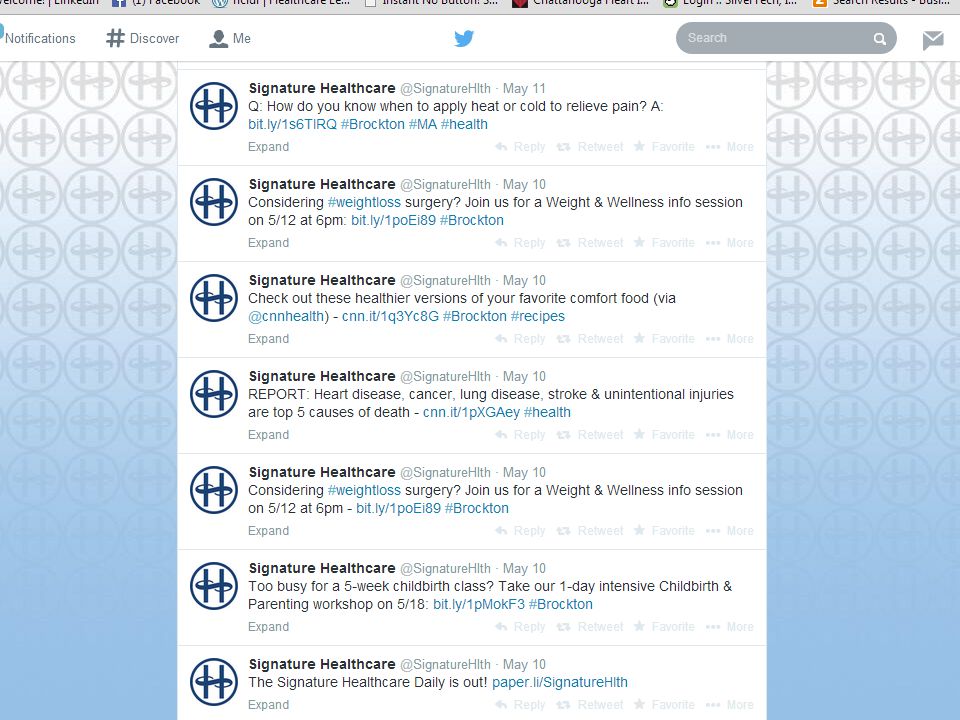Click the May 11 tweet timestamp
The height and width of the screenshot is (720, 960).
click(x=523, y=89)
